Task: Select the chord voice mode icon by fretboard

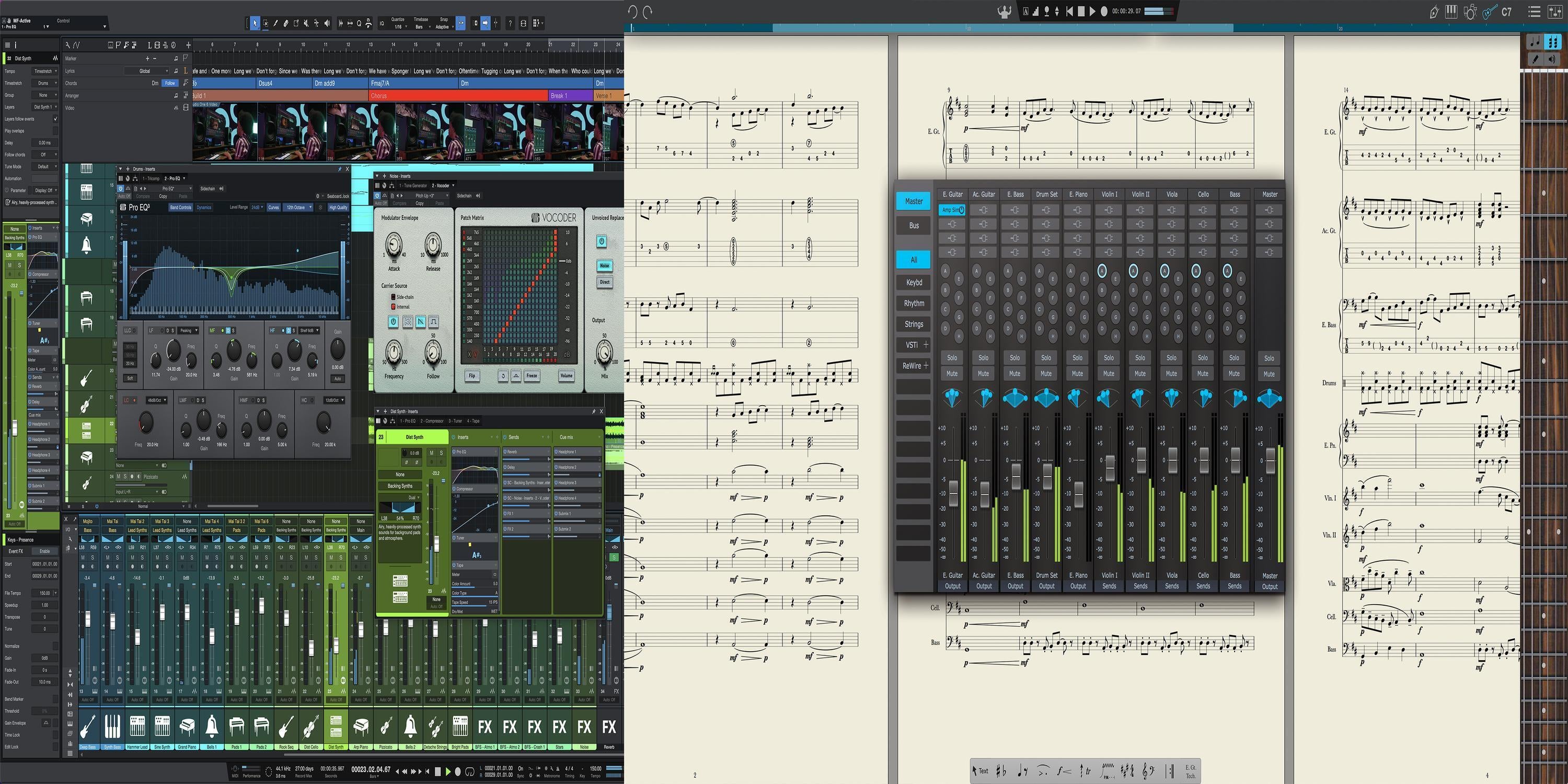Action: [x=1553, y=41]
